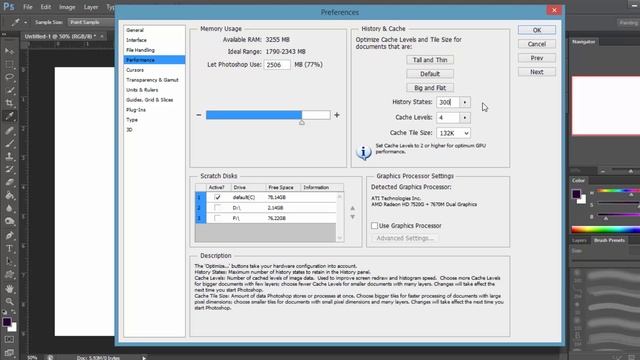The image size is (640, 360).
Task: Select the Untitled-1 document tab
Action: pos(60,36)
